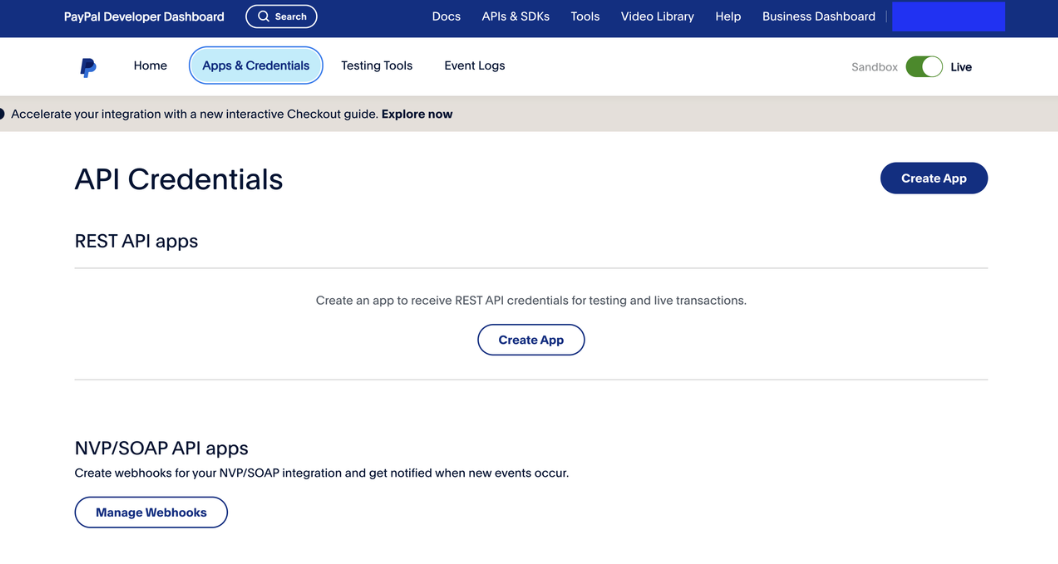Open APIs & SDKs menu
Screen dimensions: 1058x564
tap(516, 16)
